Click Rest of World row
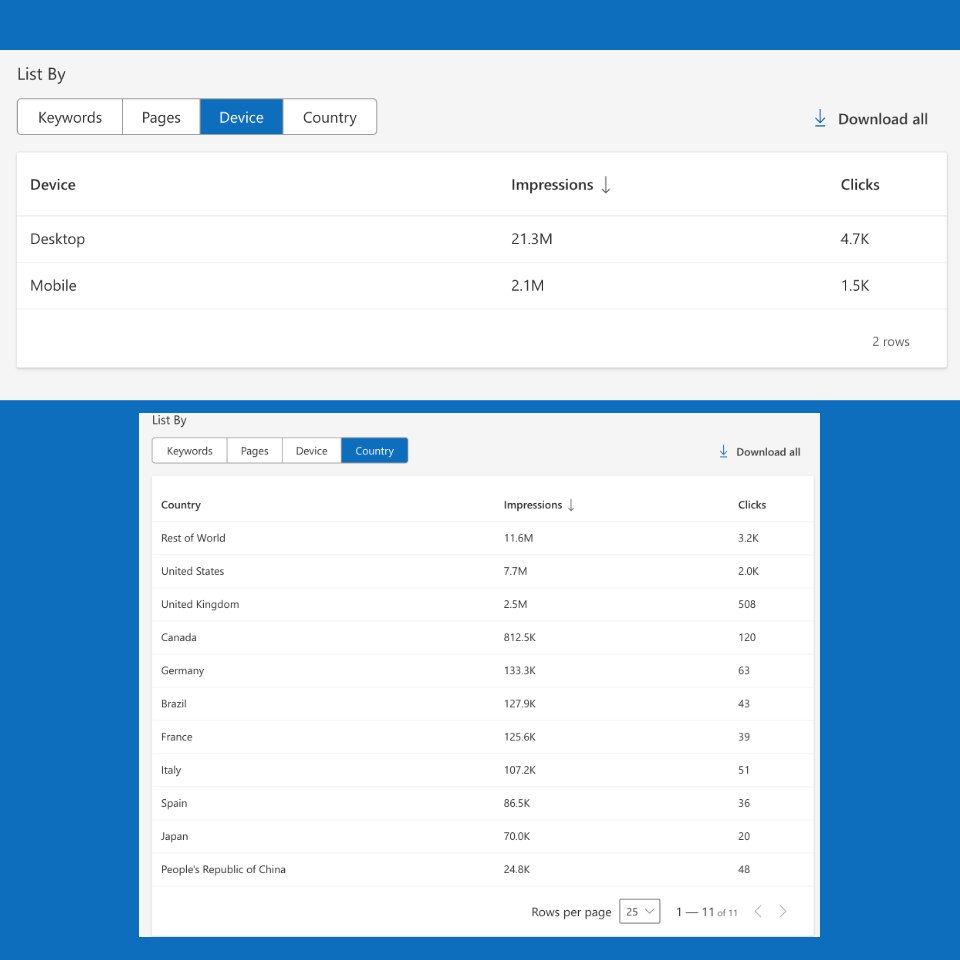Viewport: 960px width, 960px height. [x=482, y=538]
